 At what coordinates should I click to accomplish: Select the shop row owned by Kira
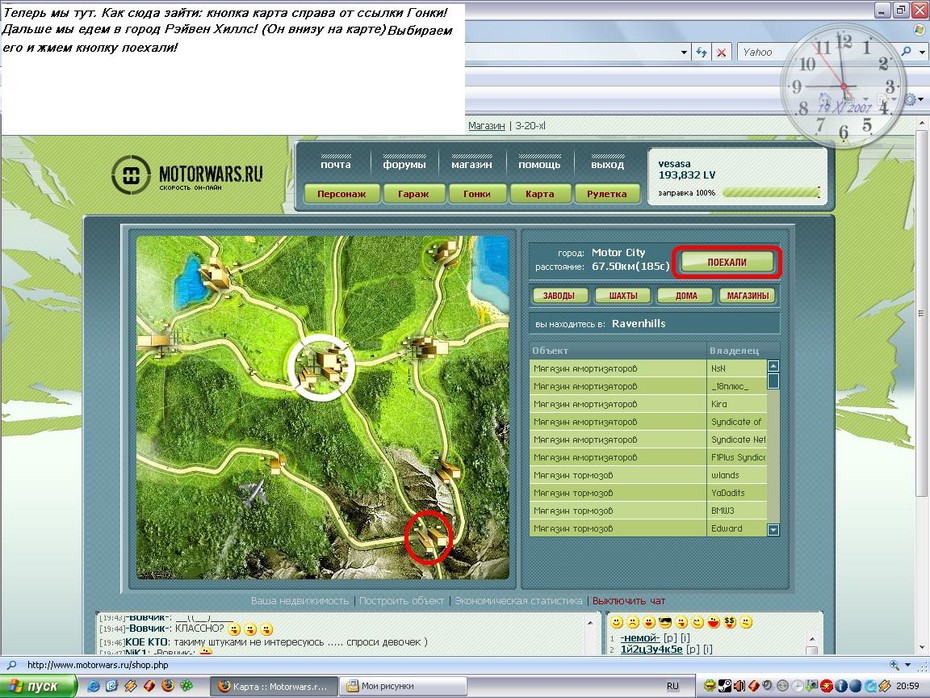(648, 404)
